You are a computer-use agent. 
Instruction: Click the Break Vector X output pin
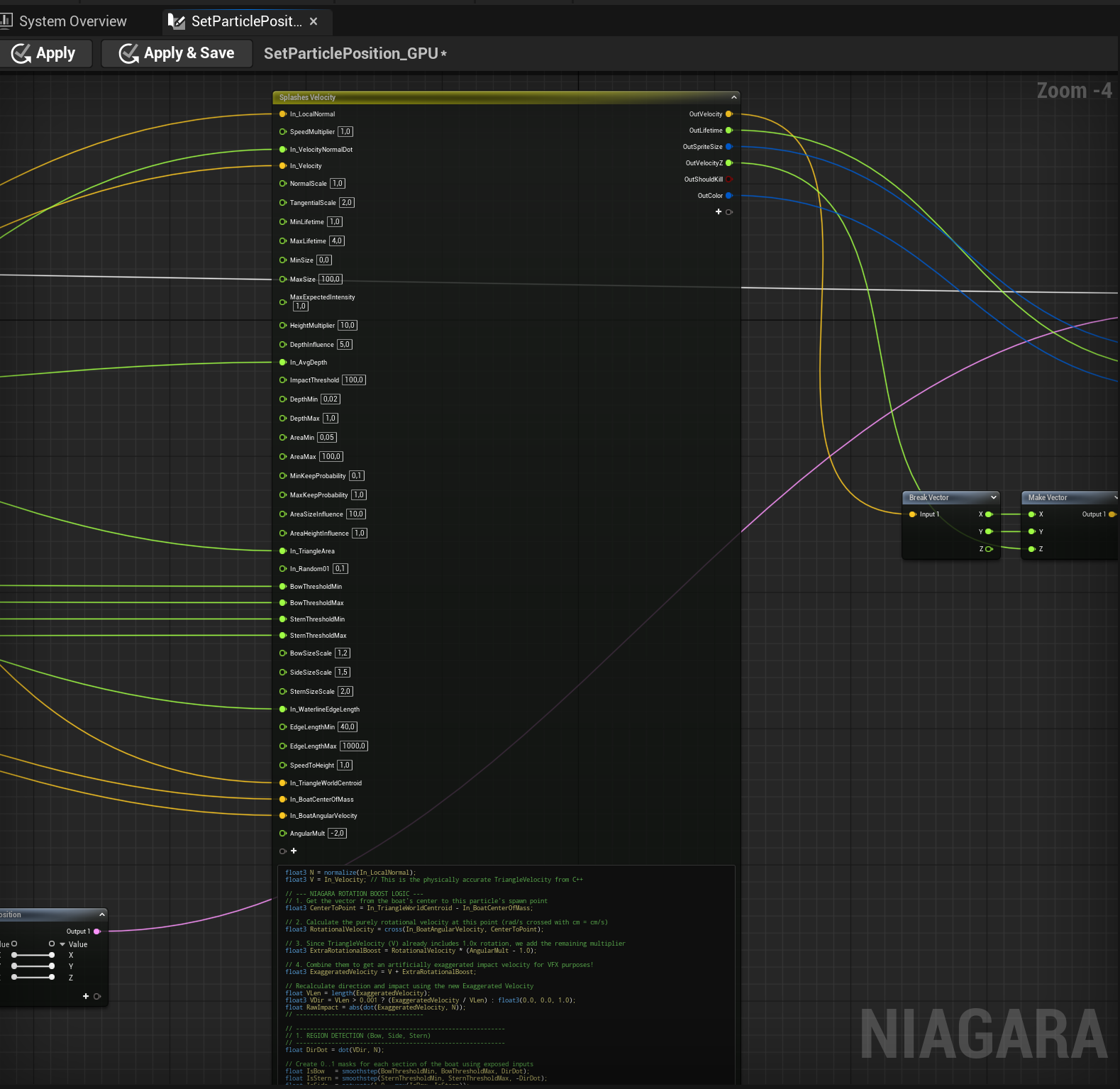tap(989, 514)
